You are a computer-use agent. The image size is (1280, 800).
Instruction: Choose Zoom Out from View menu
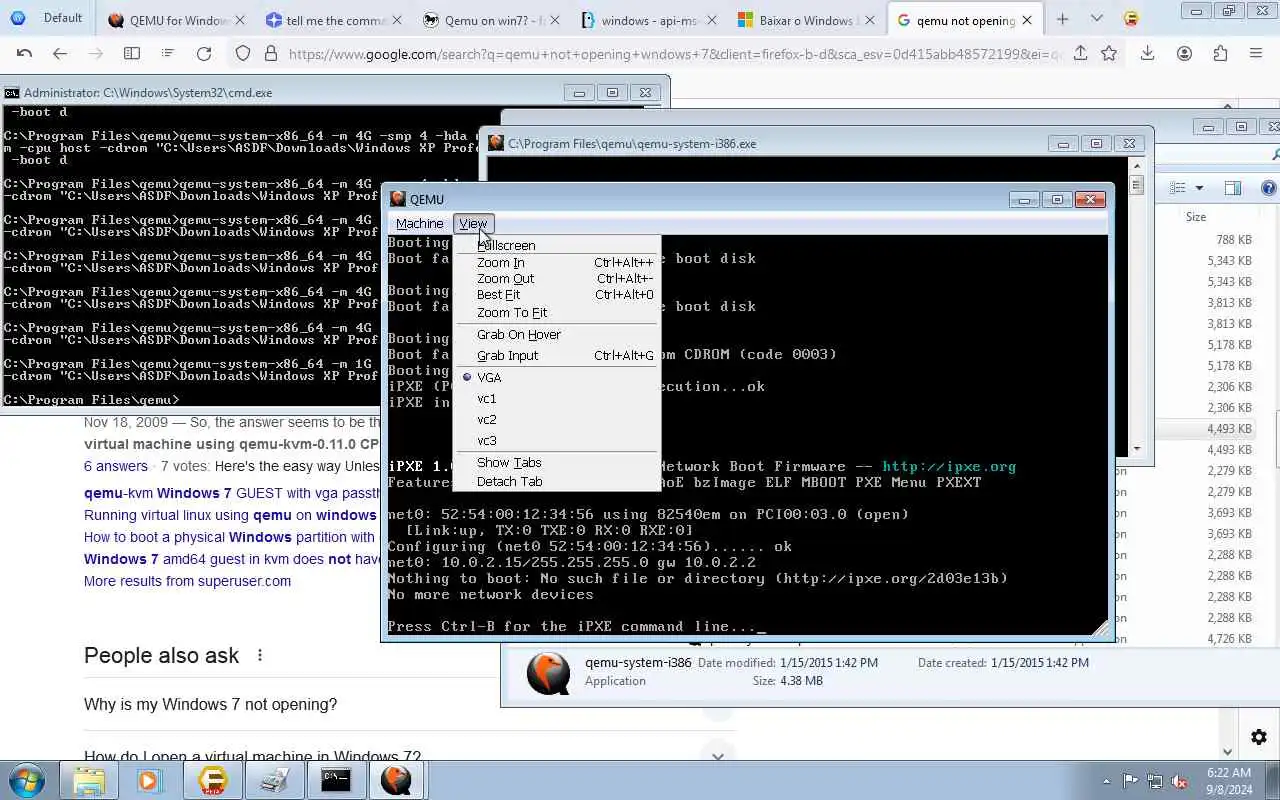557,278
